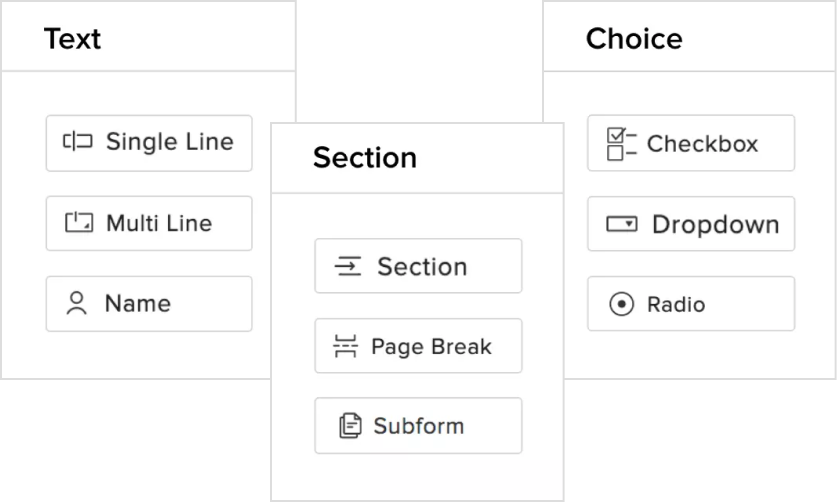The height and width of the screenshot is (502, 837).
Task: Insert a Page Break element
Action: 418,346
